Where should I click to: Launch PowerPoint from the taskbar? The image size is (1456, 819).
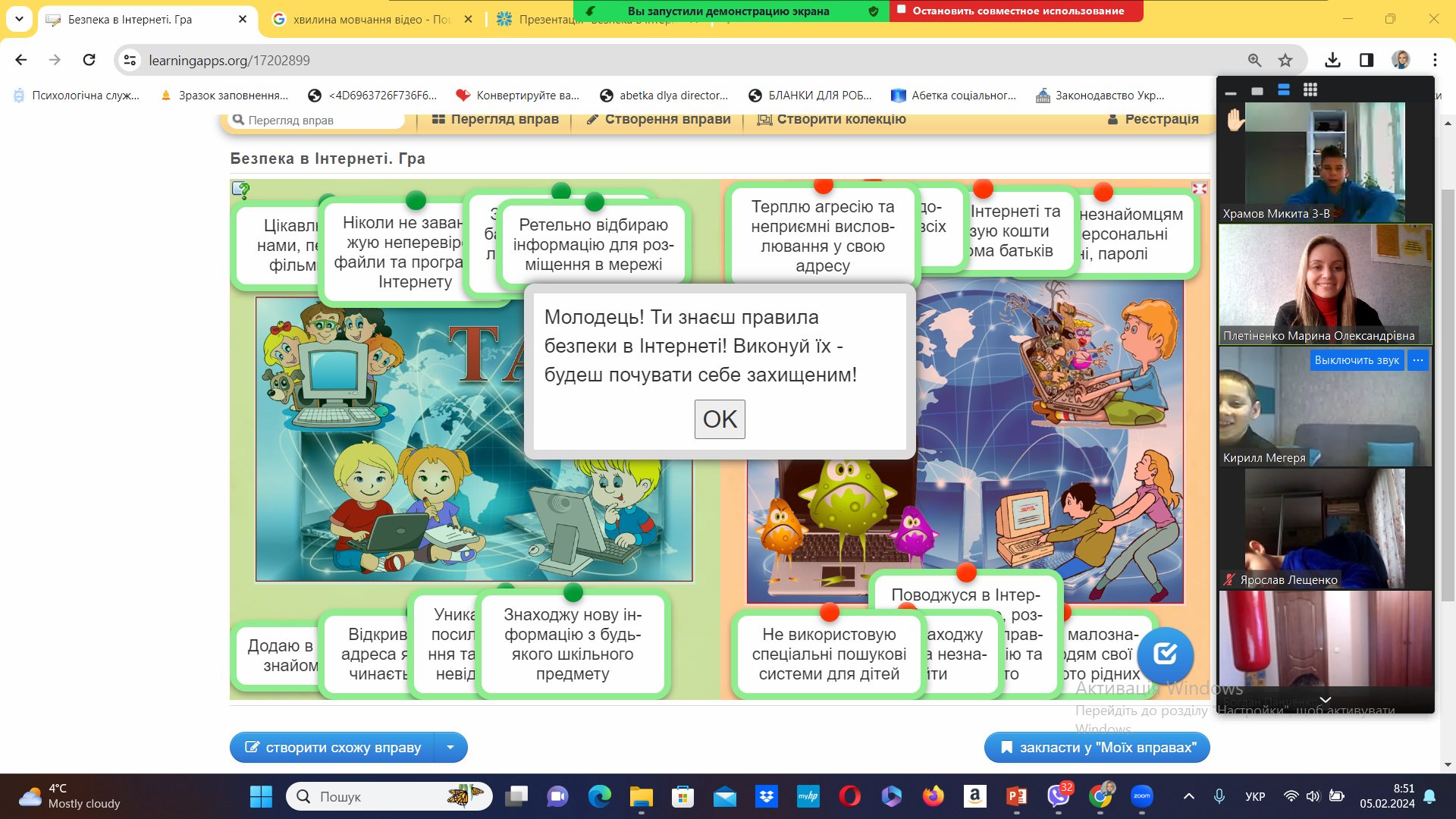click(x=1016, y=796)
